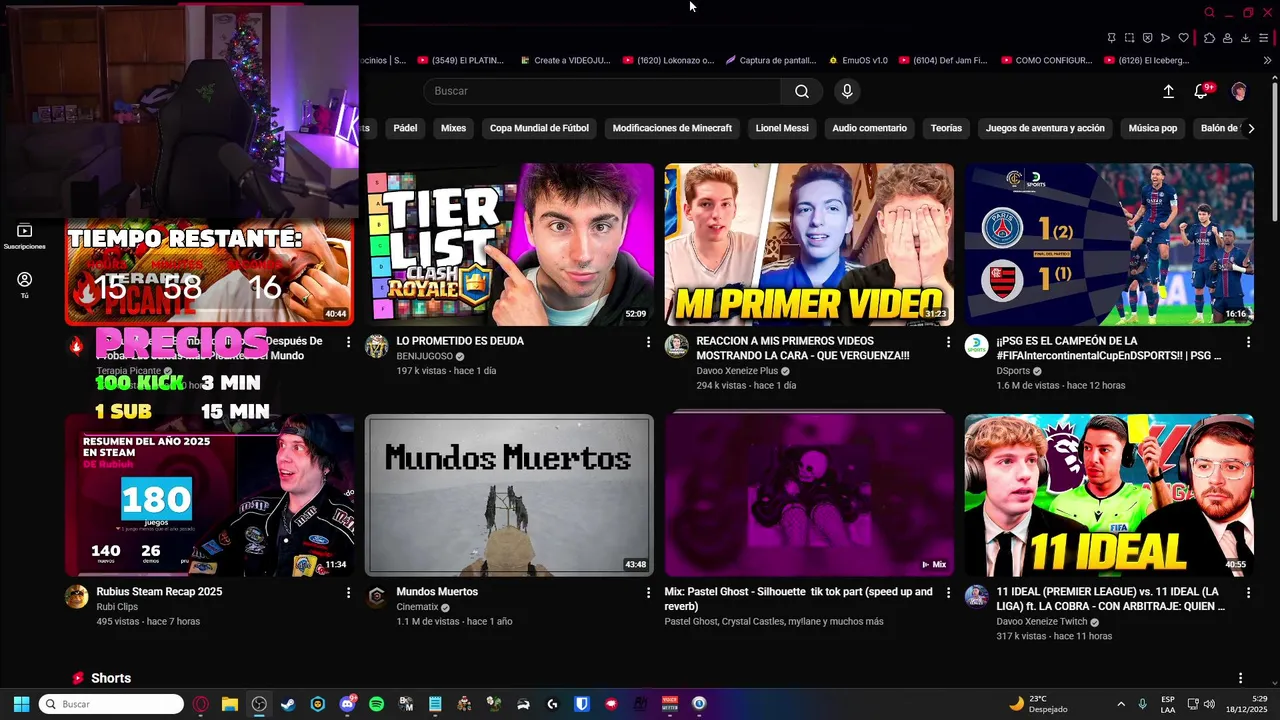Open DSports channel avatar
Viewport: 1280px width, 720px height.
976,346
